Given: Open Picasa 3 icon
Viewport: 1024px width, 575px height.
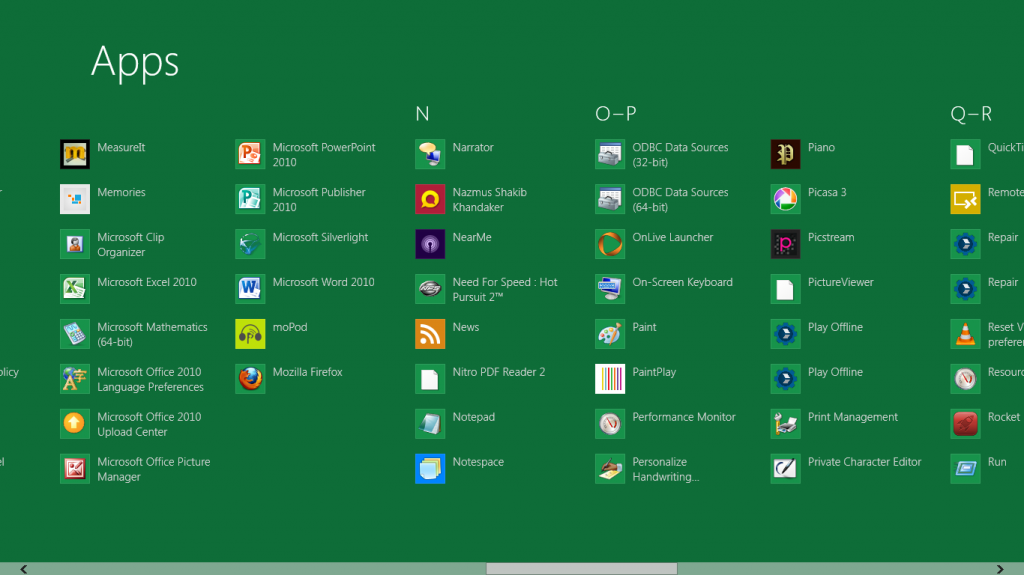Looking at the screenshot, I should (785, 199).
